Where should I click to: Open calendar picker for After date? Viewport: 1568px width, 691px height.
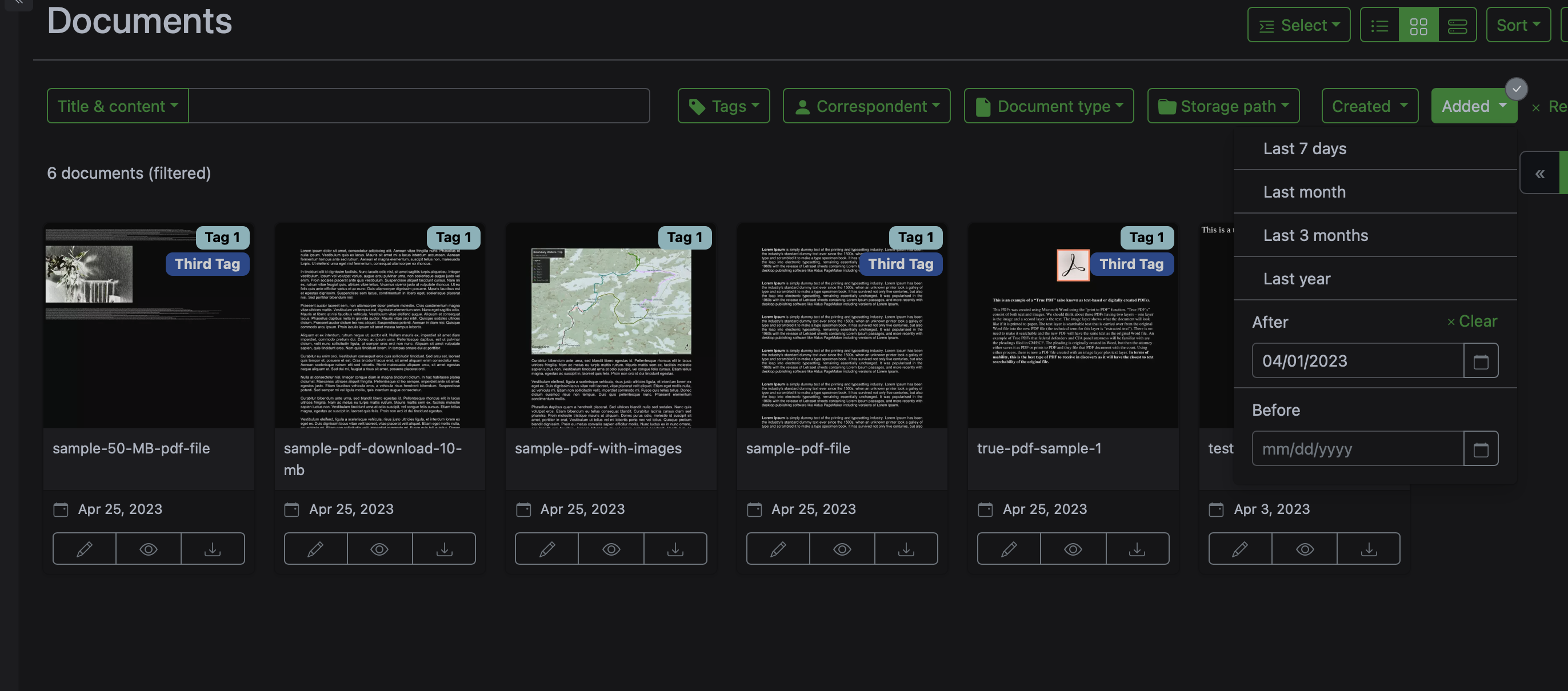point(1481,361)
